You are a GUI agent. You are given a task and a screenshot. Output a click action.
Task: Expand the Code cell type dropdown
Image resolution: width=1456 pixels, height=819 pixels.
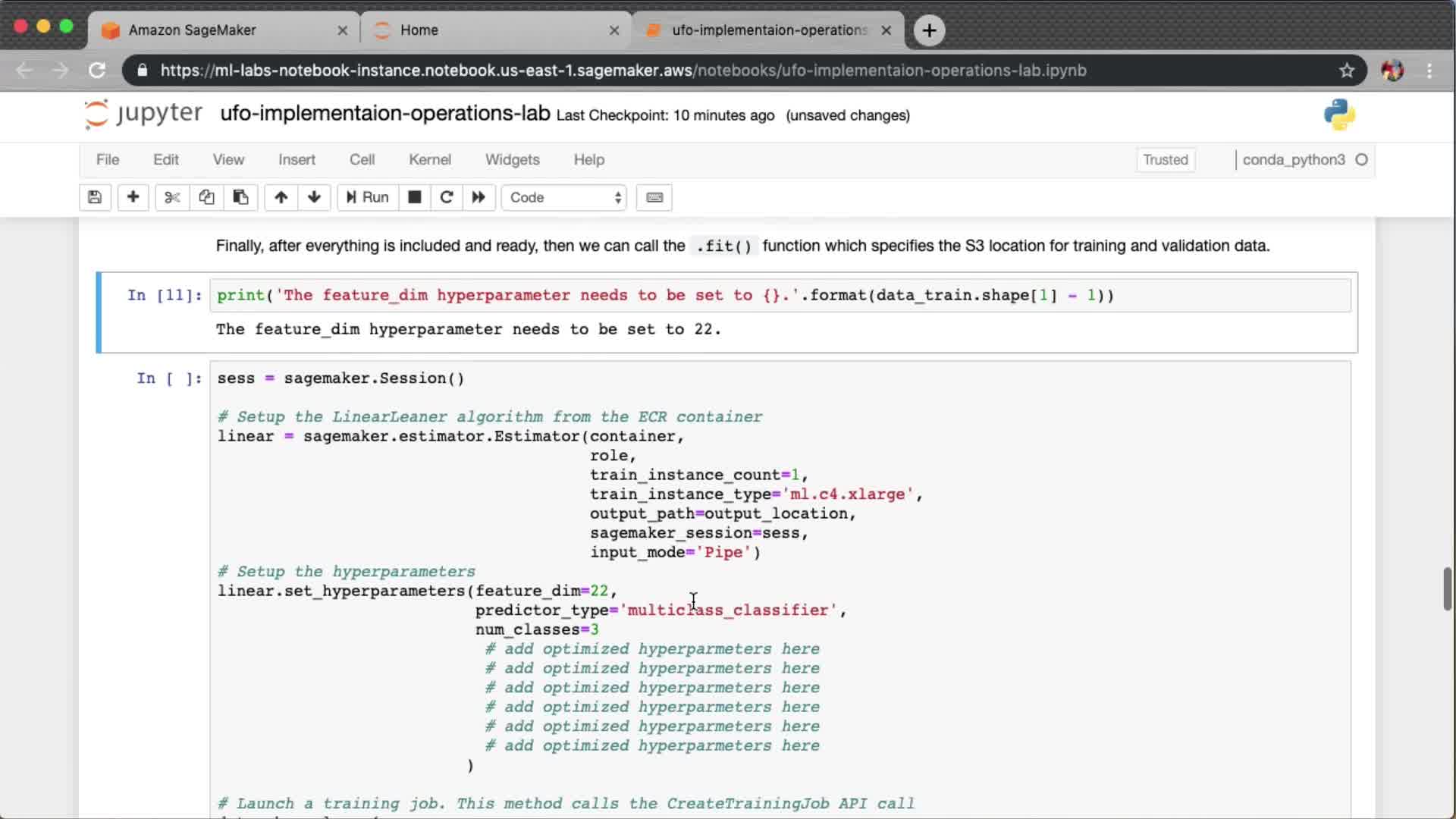pos(564,197)
